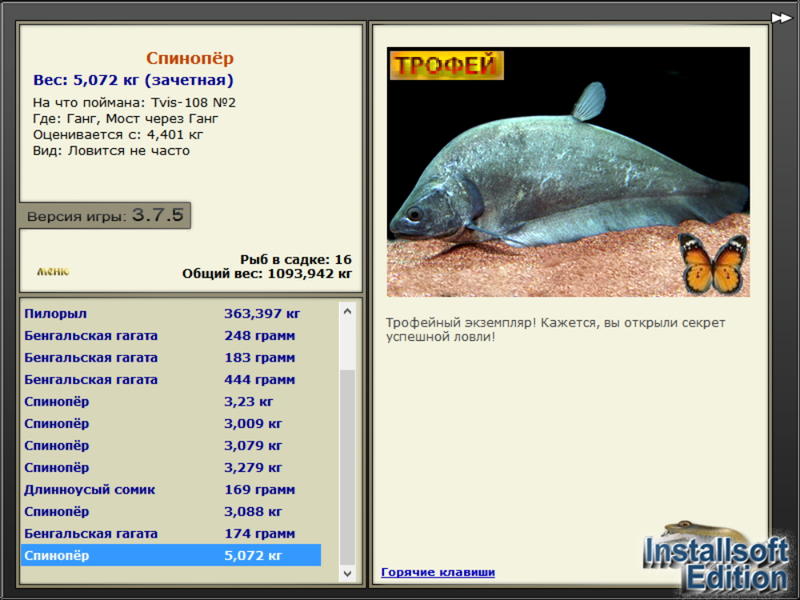
Task: Select Бенгальская гагата 183 грамм row
Action: coord(171,358)
